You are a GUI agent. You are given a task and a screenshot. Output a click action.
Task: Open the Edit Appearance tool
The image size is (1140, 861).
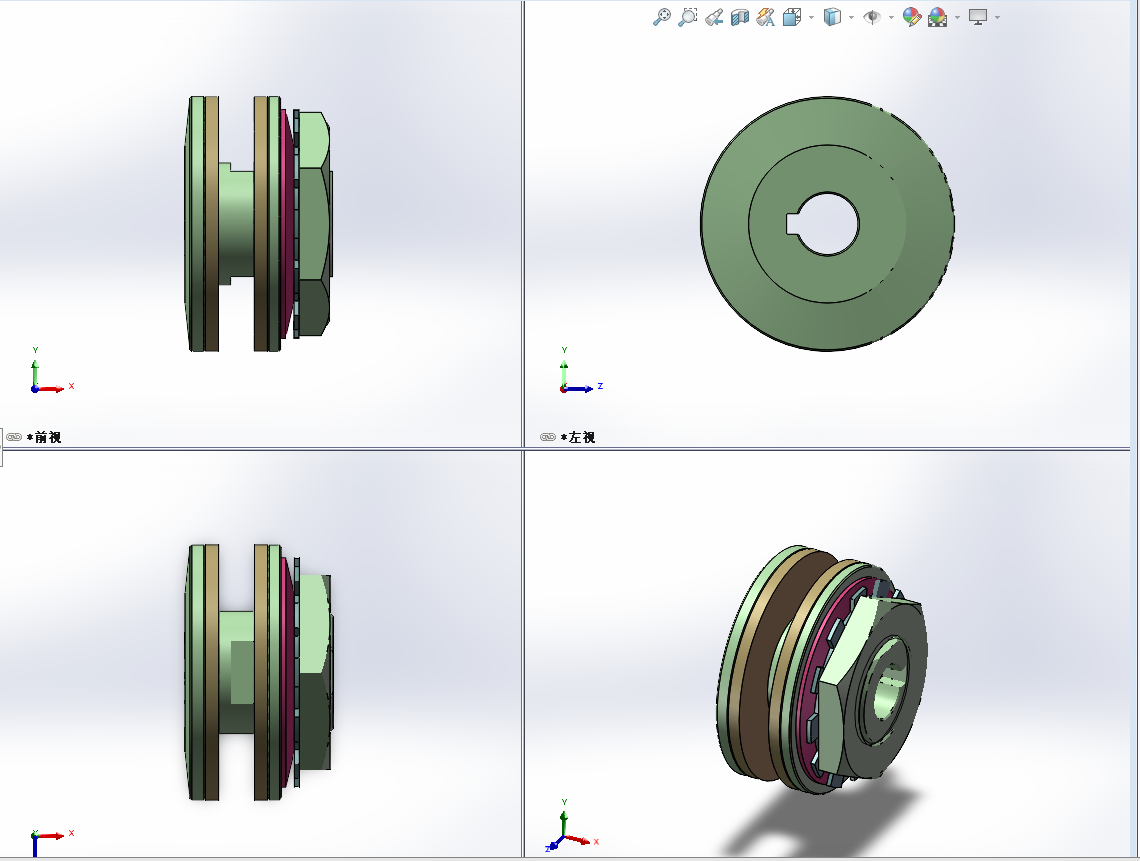[911, 17]
